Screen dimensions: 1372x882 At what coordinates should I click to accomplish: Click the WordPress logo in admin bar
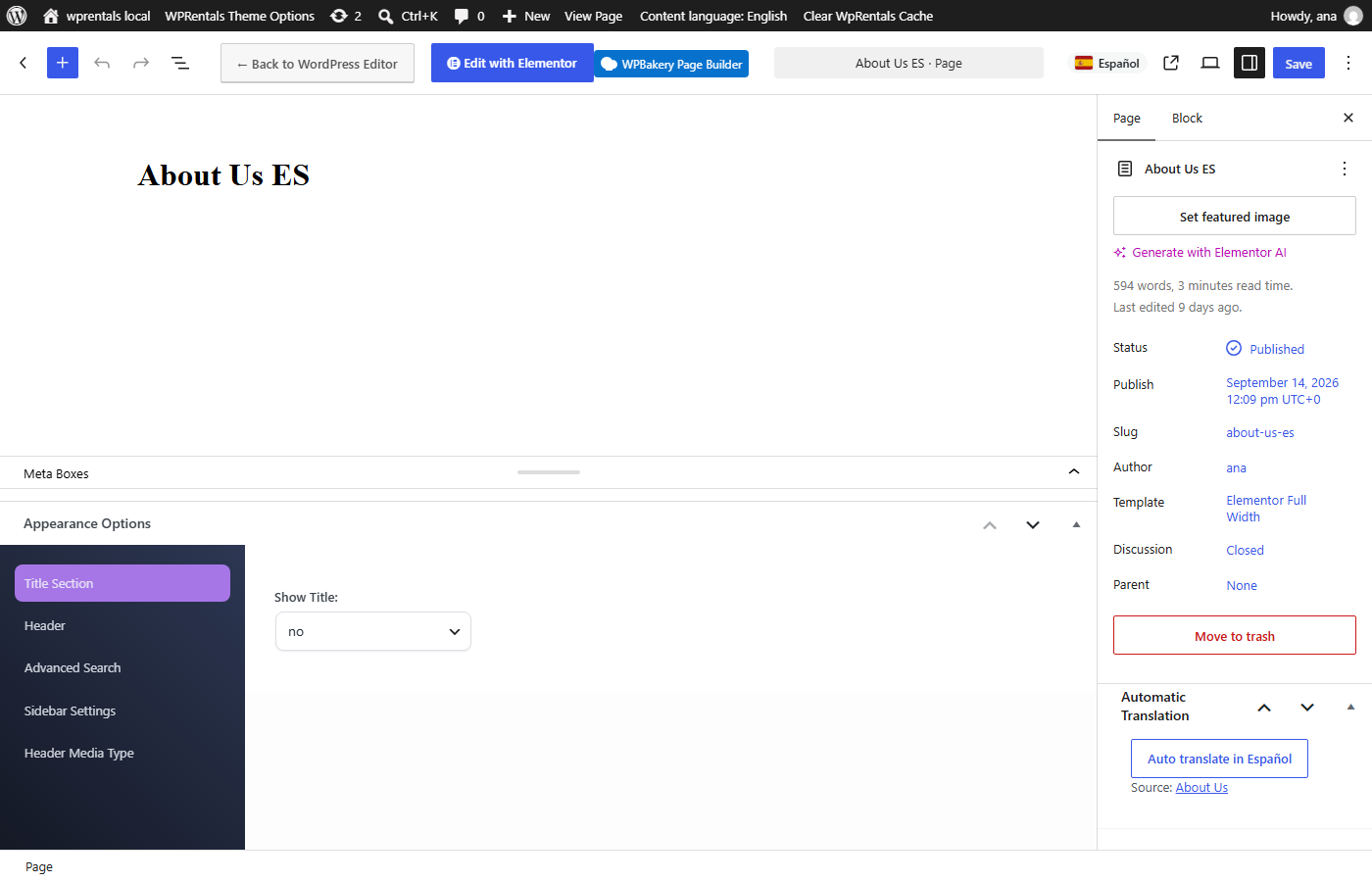click(x=17, y=16)
